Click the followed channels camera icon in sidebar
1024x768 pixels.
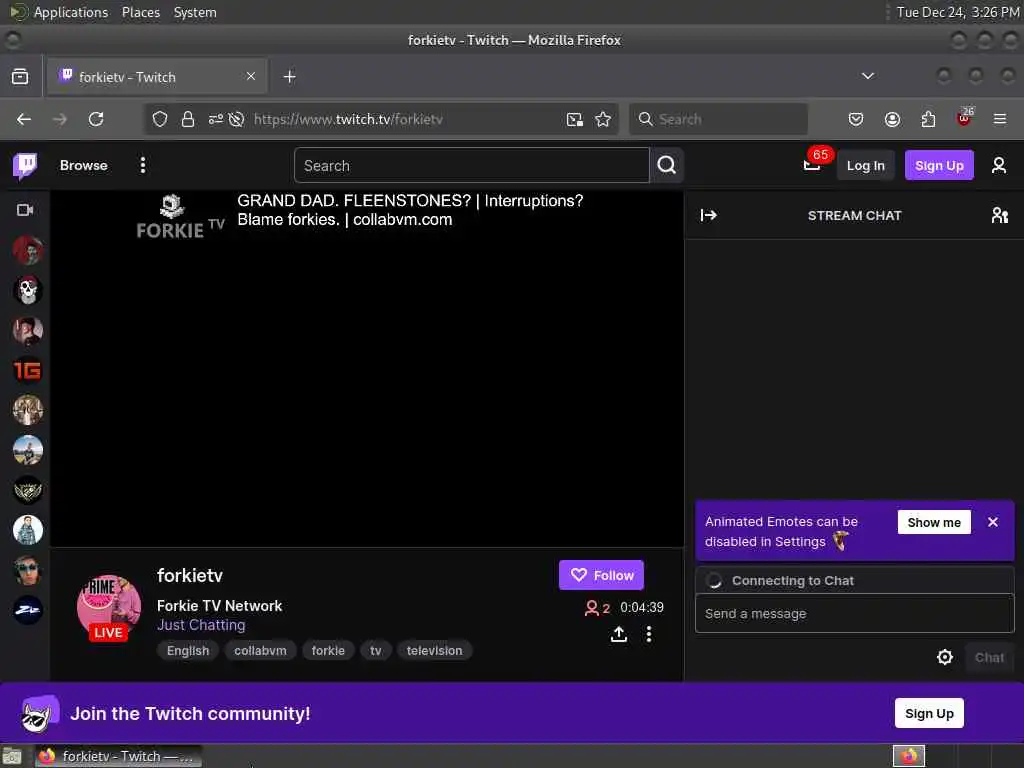[25, 210]
